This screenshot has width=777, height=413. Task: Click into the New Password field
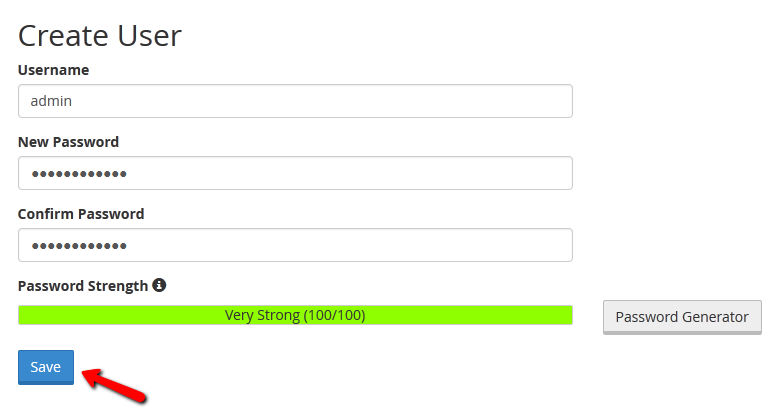tap(295, 173)
